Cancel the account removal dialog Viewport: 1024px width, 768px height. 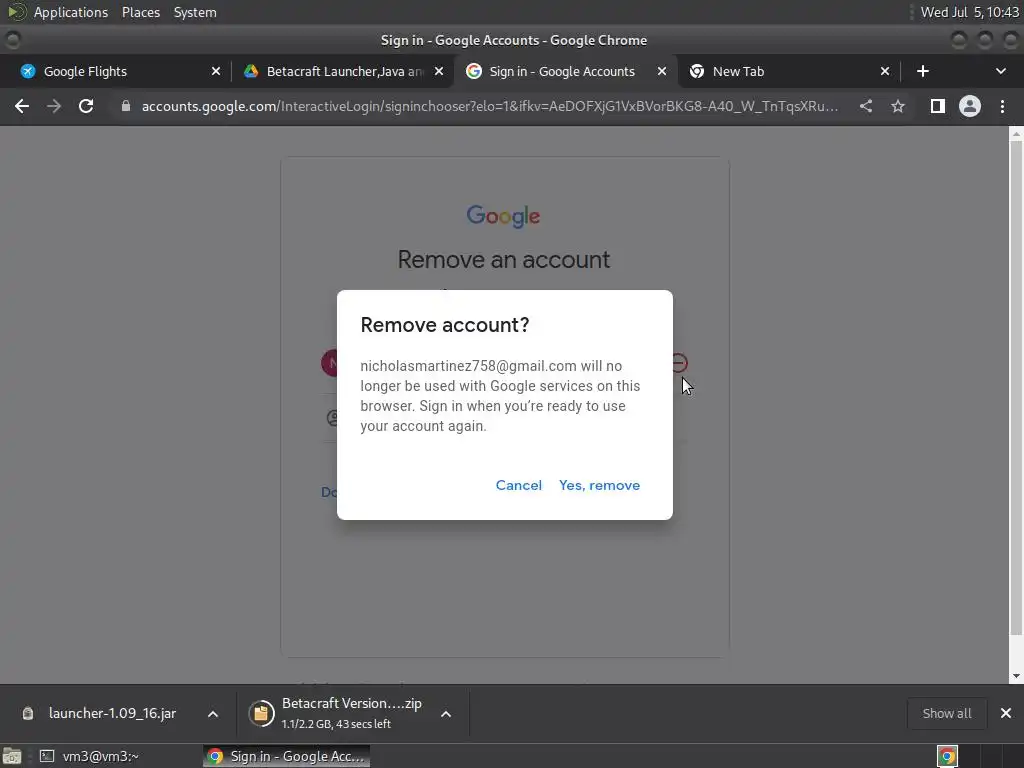coord(519,485)
